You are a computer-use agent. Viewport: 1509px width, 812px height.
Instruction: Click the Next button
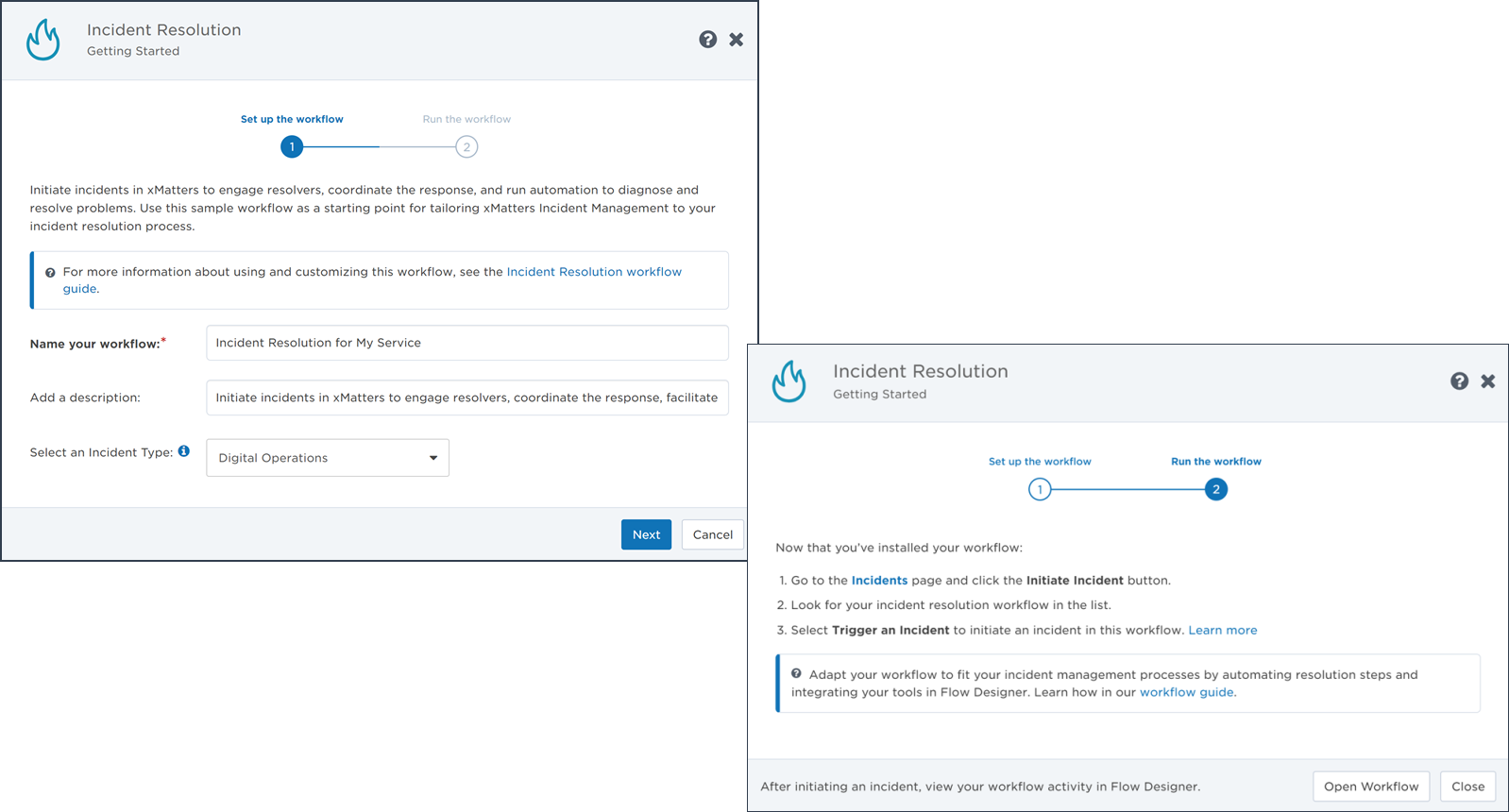pos(646,534)
